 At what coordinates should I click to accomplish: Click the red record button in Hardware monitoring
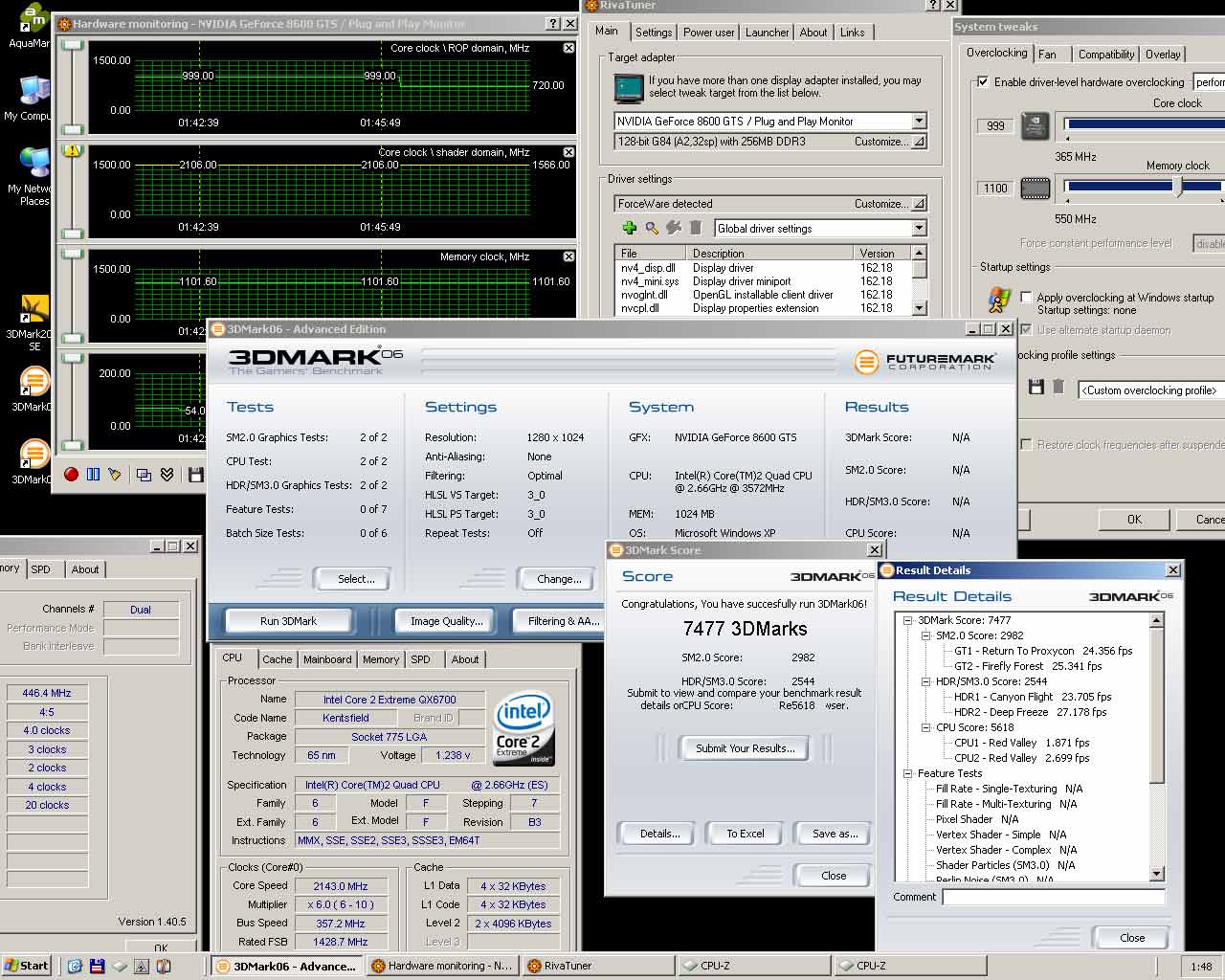[71, 475]
